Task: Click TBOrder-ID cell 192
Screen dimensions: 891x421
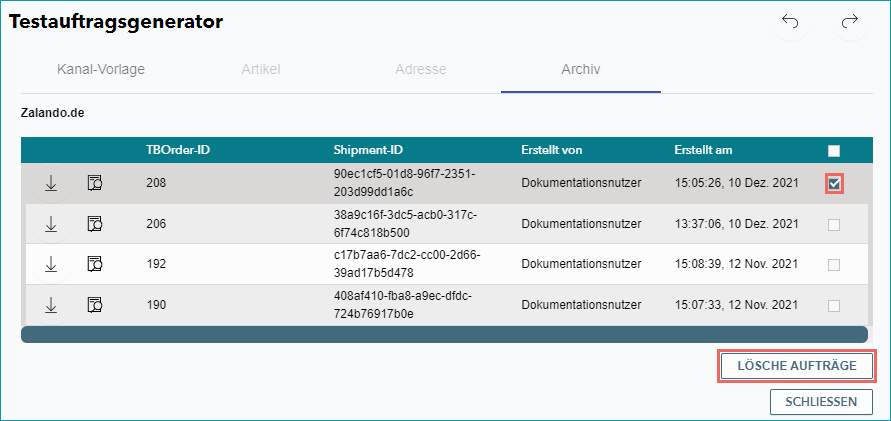Action: pyautogui.click(x=156, y=264)
